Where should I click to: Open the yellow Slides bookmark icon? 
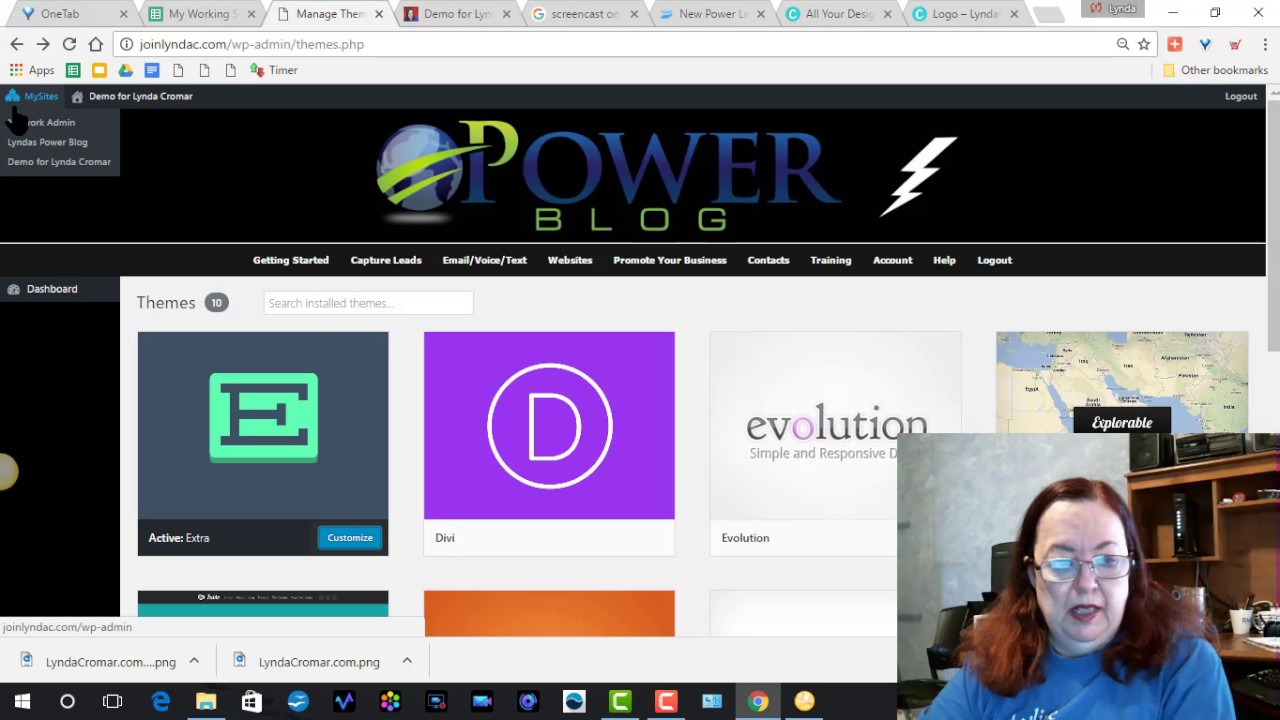pos(99,70)
